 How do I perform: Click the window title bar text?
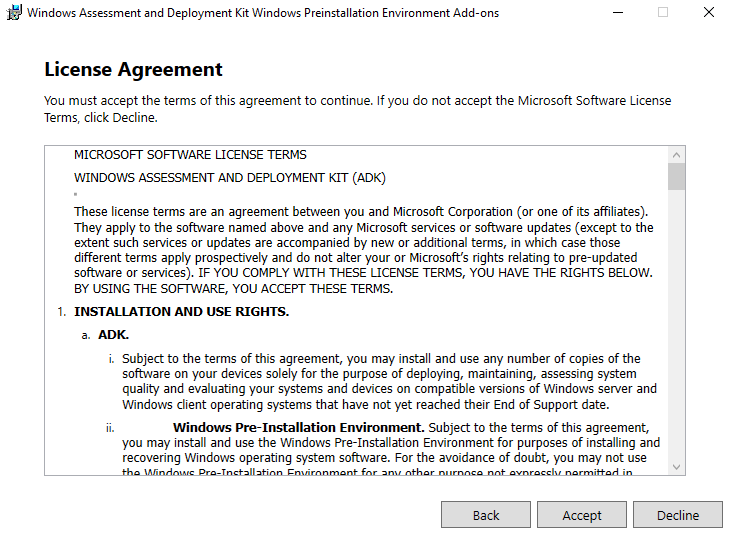263,13
